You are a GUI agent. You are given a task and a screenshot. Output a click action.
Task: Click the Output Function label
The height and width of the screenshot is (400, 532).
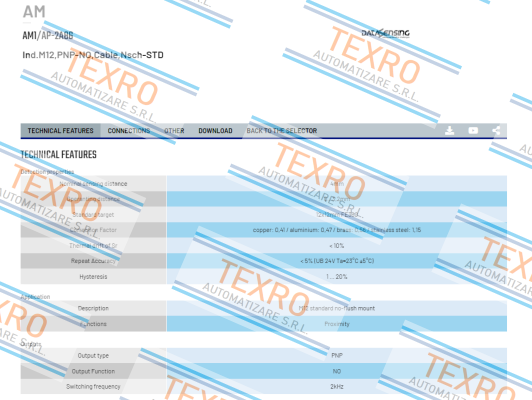click(93, 372)
